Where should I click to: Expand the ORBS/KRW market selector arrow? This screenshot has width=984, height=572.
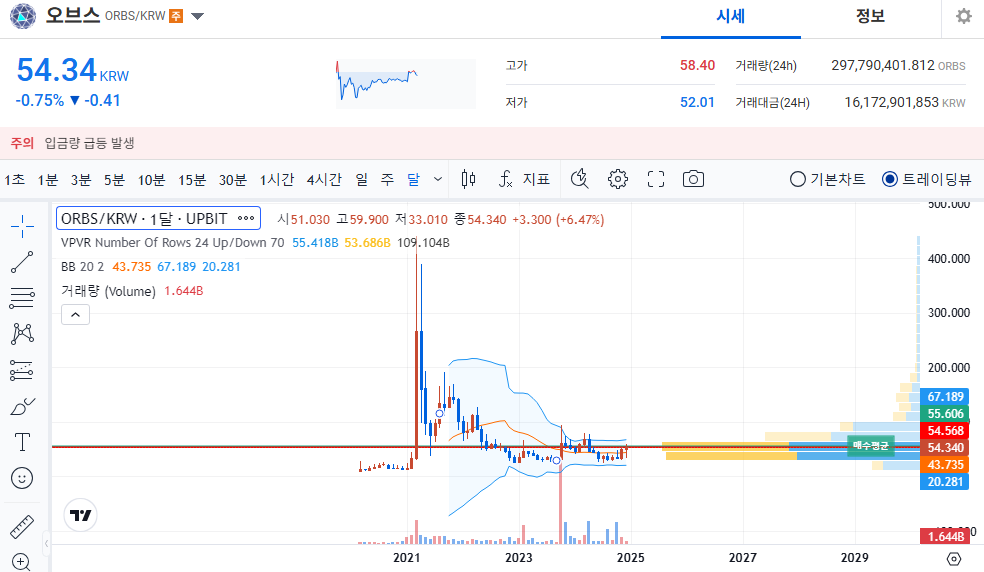[198, 16]
